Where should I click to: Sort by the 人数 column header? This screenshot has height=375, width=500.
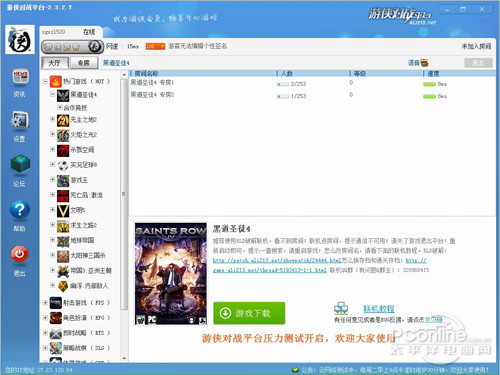point(313,73)
